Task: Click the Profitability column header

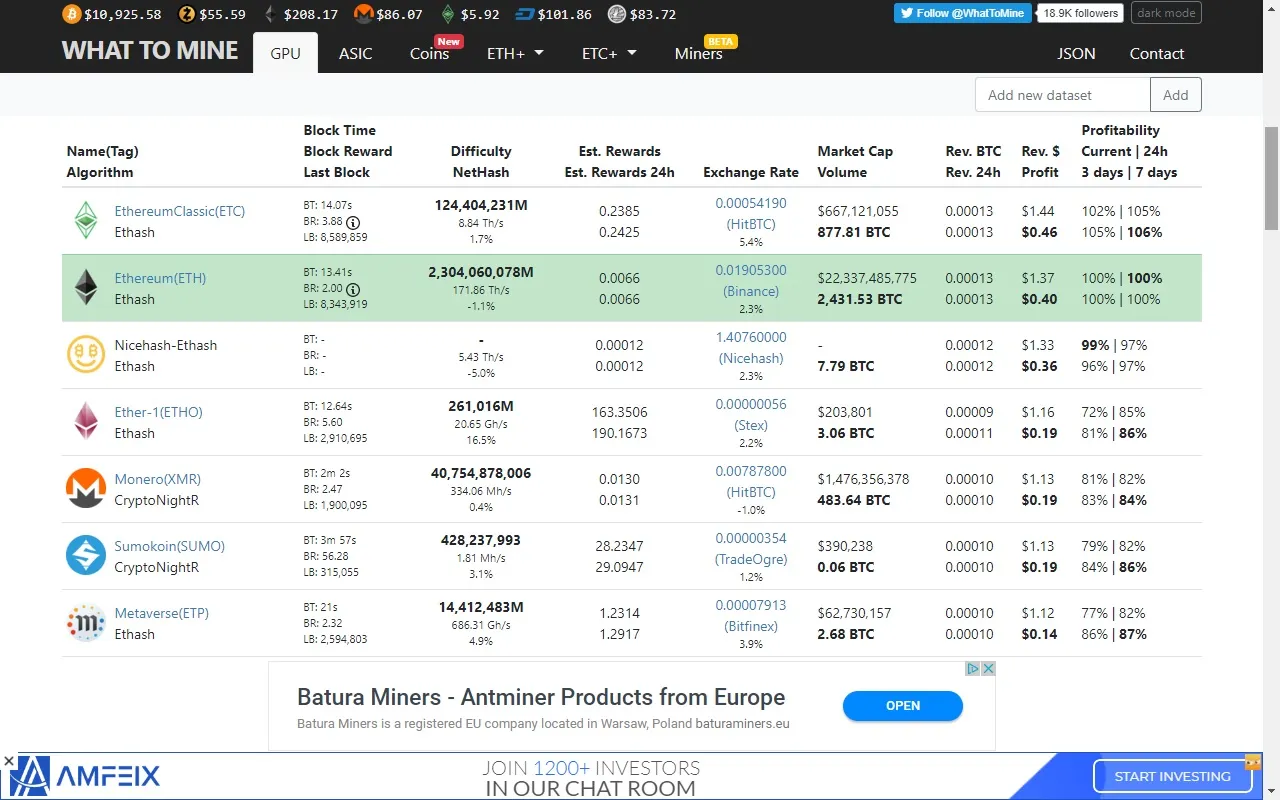Action: (x=1120, y=130)
